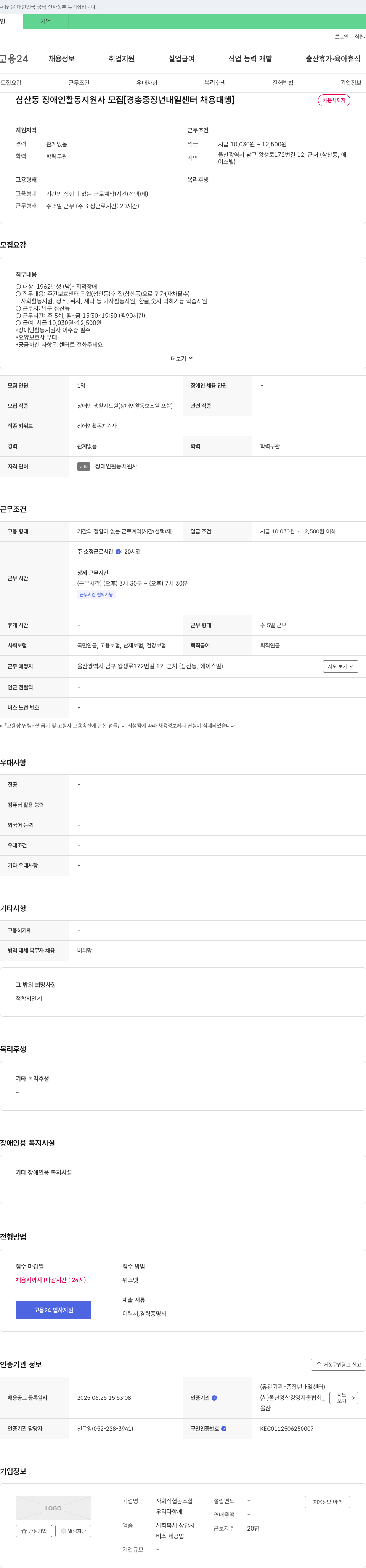Jump to the 근무조건 section tab
This screenshot has width=366, height=1568.
click(79, 83)
